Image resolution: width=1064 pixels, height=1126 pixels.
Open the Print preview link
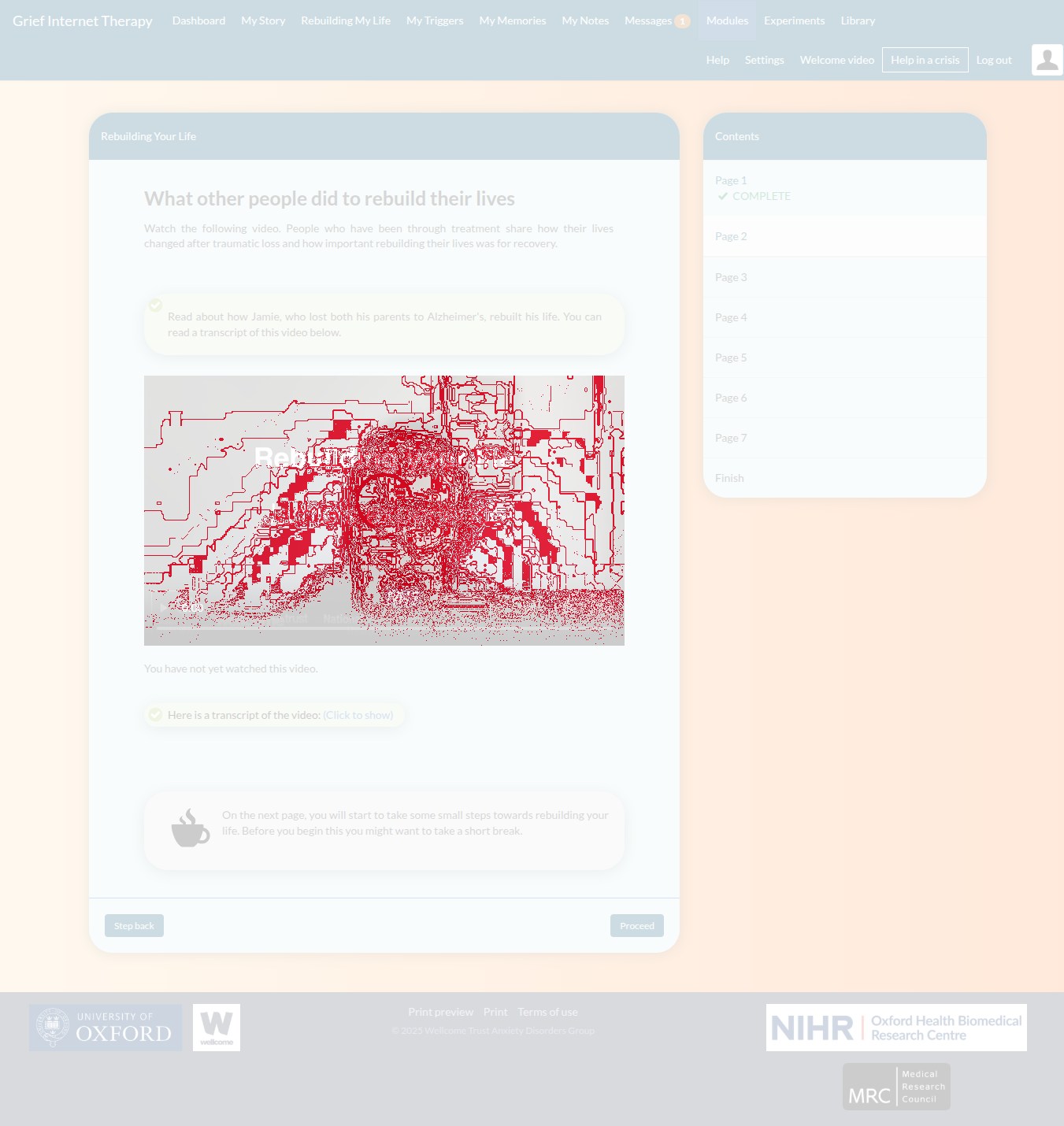click(440, 1012)
